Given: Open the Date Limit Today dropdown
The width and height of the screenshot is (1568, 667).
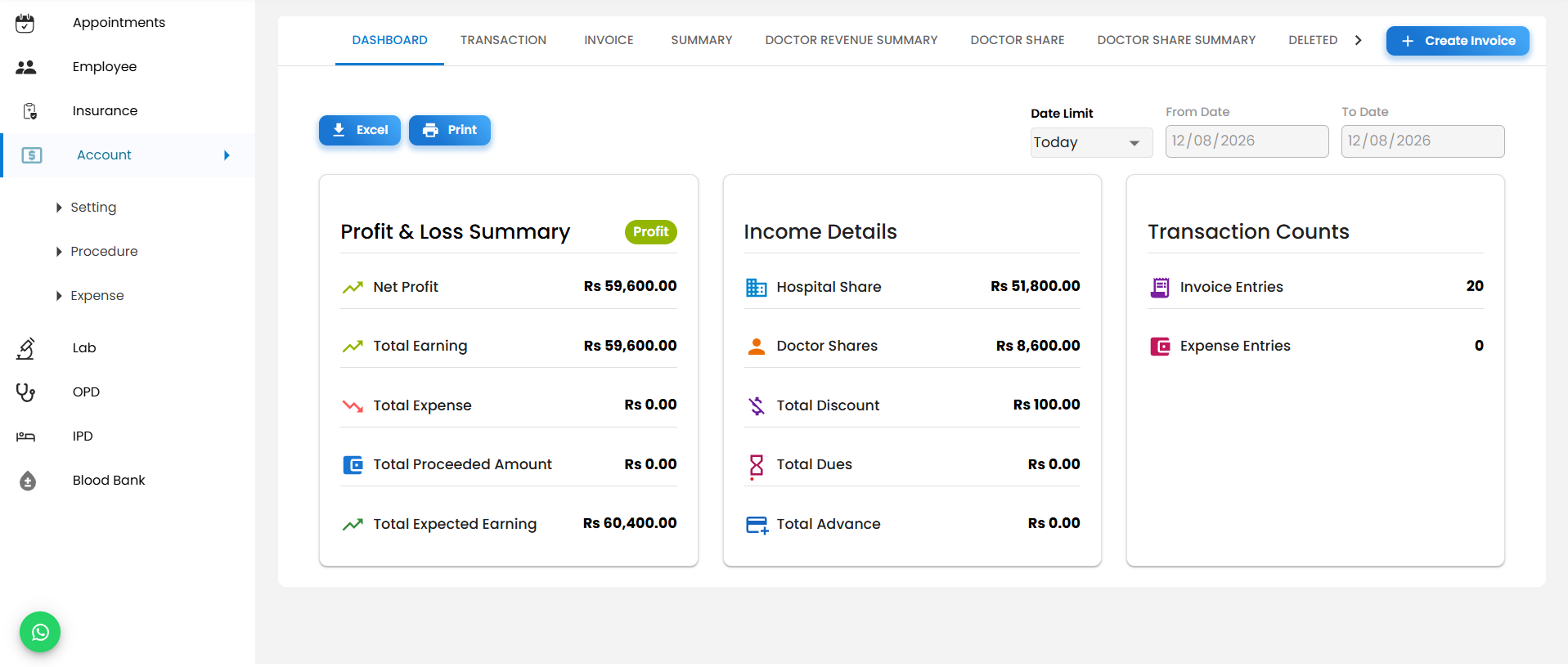Looking at the screenshot, I should click(x=1091, y=142).
